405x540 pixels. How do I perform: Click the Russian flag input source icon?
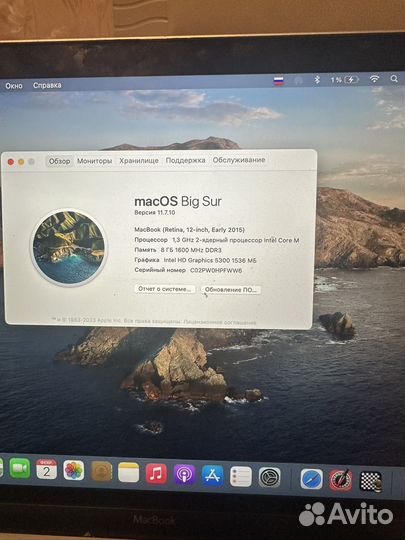point(279,81)
